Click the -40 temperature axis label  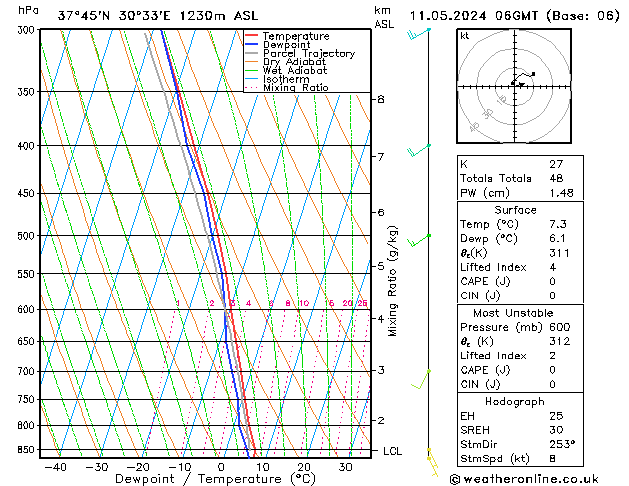tap(55, 467)
